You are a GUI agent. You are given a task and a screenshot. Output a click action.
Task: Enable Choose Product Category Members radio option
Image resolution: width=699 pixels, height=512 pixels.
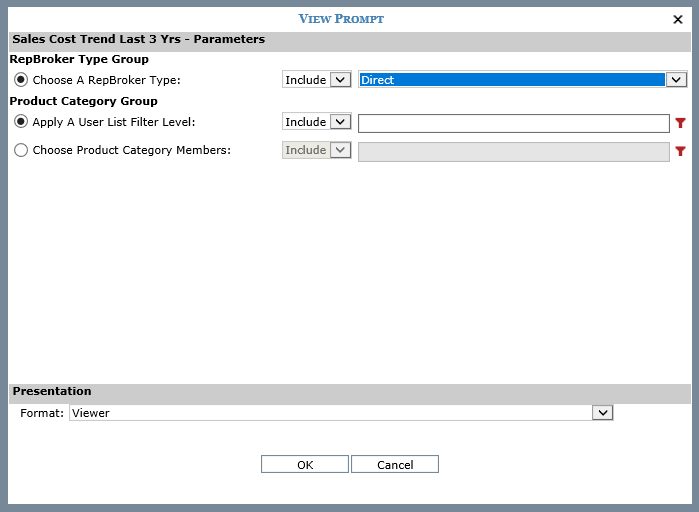pos(21,150)
